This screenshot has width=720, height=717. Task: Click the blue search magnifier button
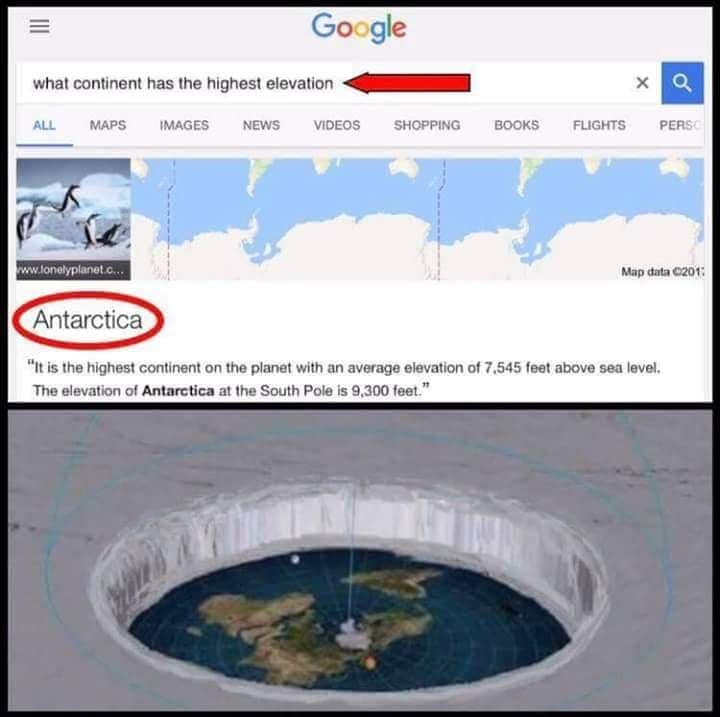pos(682,83)
